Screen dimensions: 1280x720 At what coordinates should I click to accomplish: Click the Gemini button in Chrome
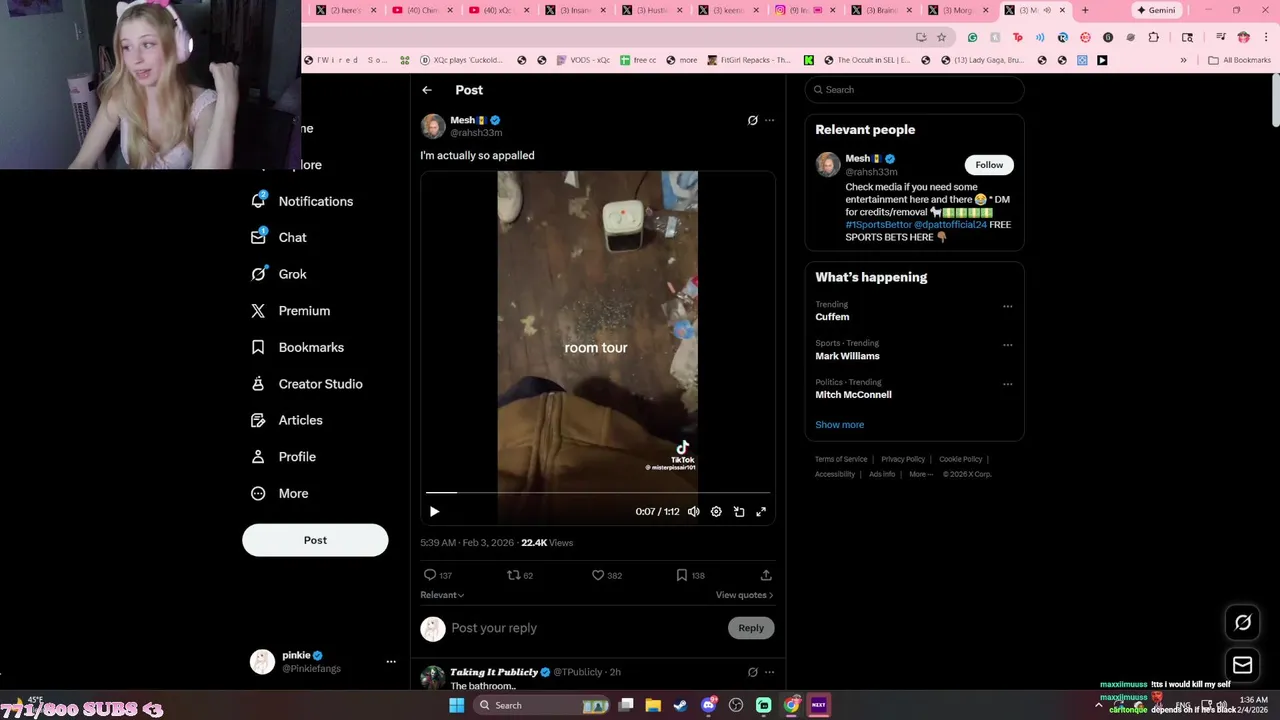coord(1156,10)
